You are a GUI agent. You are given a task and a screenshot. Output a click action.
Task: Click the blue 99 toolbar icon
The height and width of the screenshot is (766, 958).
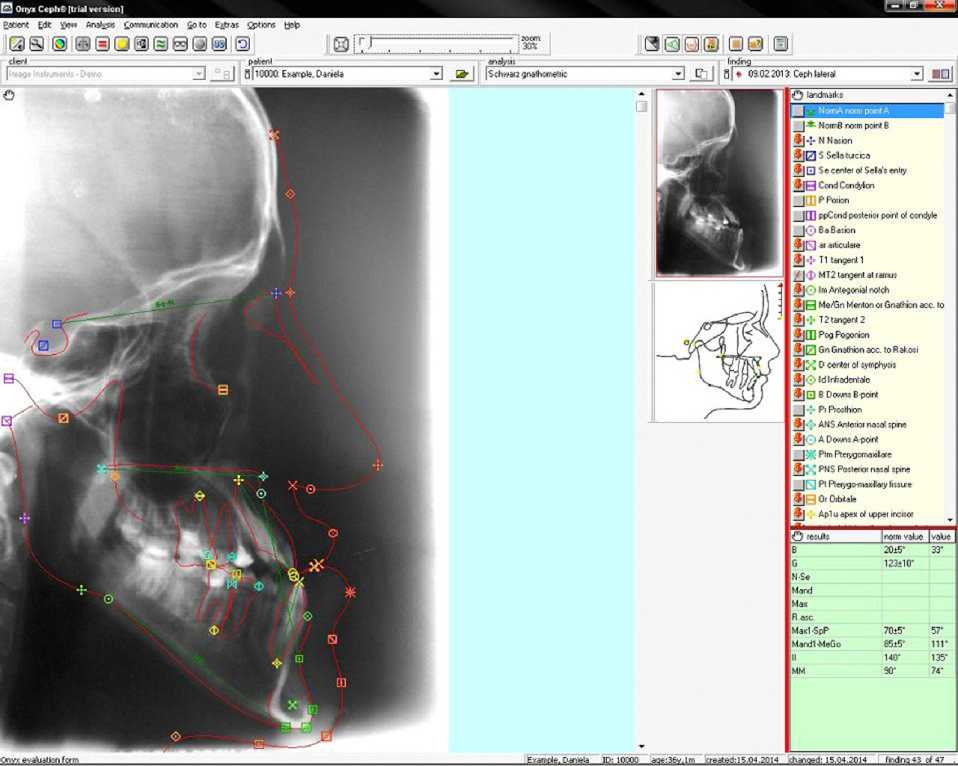[219, 43]
